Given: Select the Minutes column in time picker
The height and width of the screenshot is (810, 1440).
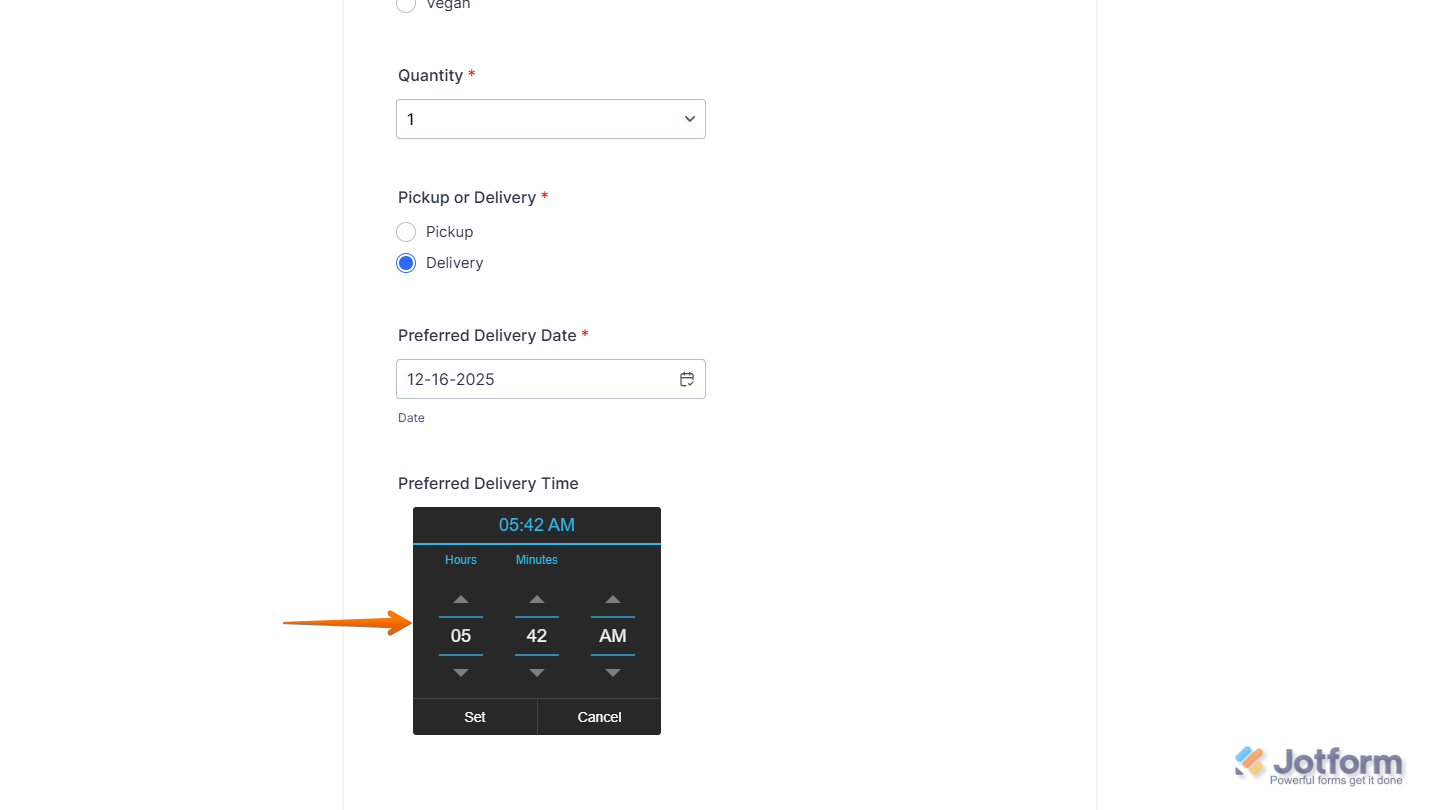Looking at the screenshot, I should coord(536,635).
